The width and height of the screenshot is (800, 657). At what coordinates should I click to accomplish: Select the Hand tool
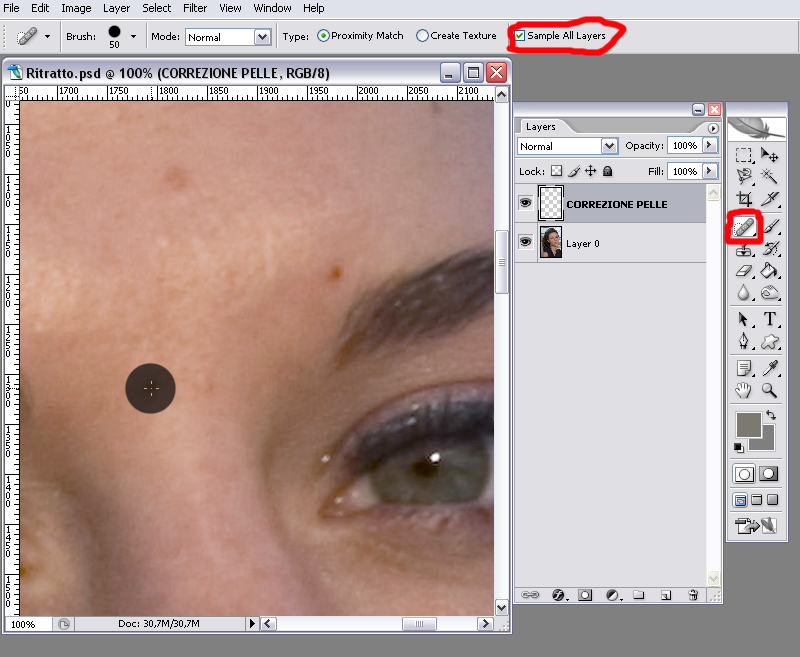coord(743,390)
